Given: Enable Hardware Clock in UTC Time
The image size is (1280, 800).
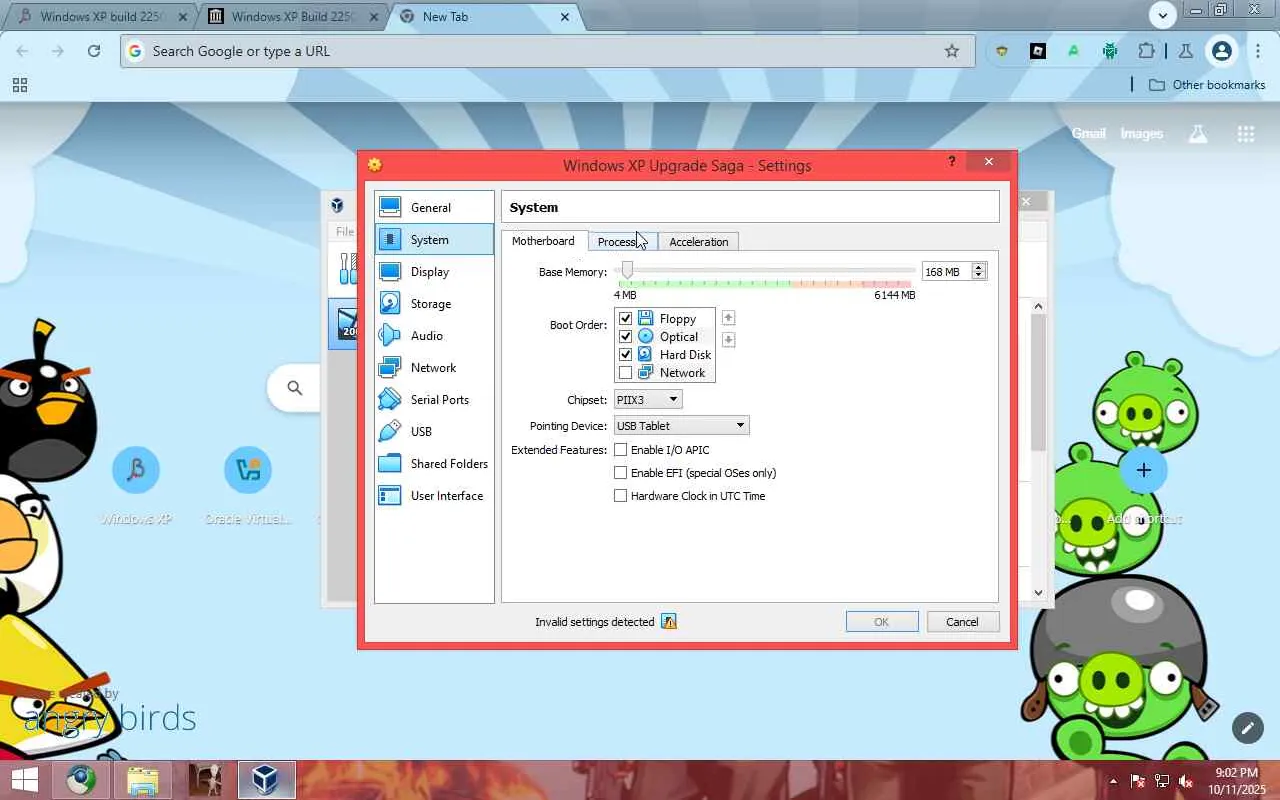Looking at the screenshot, I should coord(621,496).
